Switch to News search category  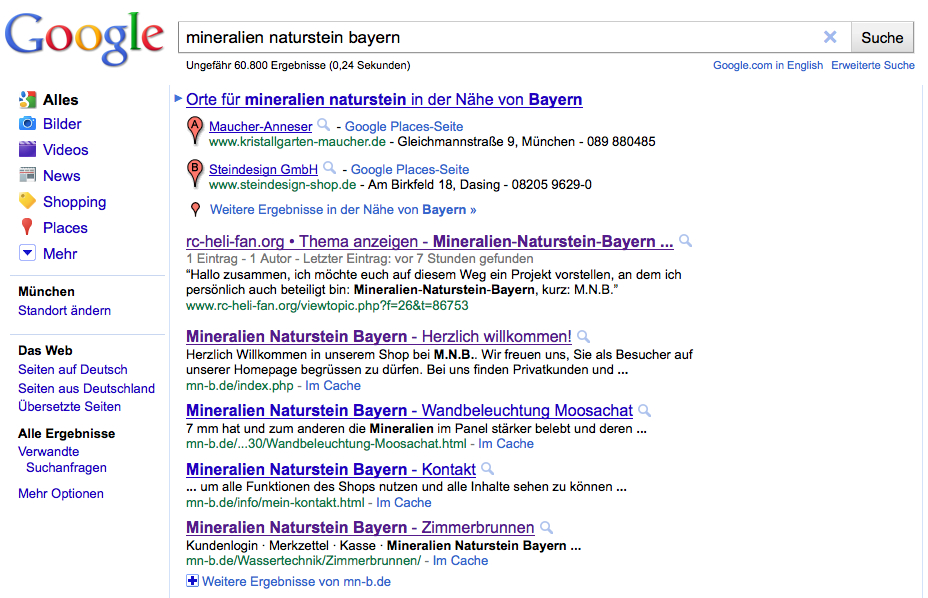coord(61,176)
